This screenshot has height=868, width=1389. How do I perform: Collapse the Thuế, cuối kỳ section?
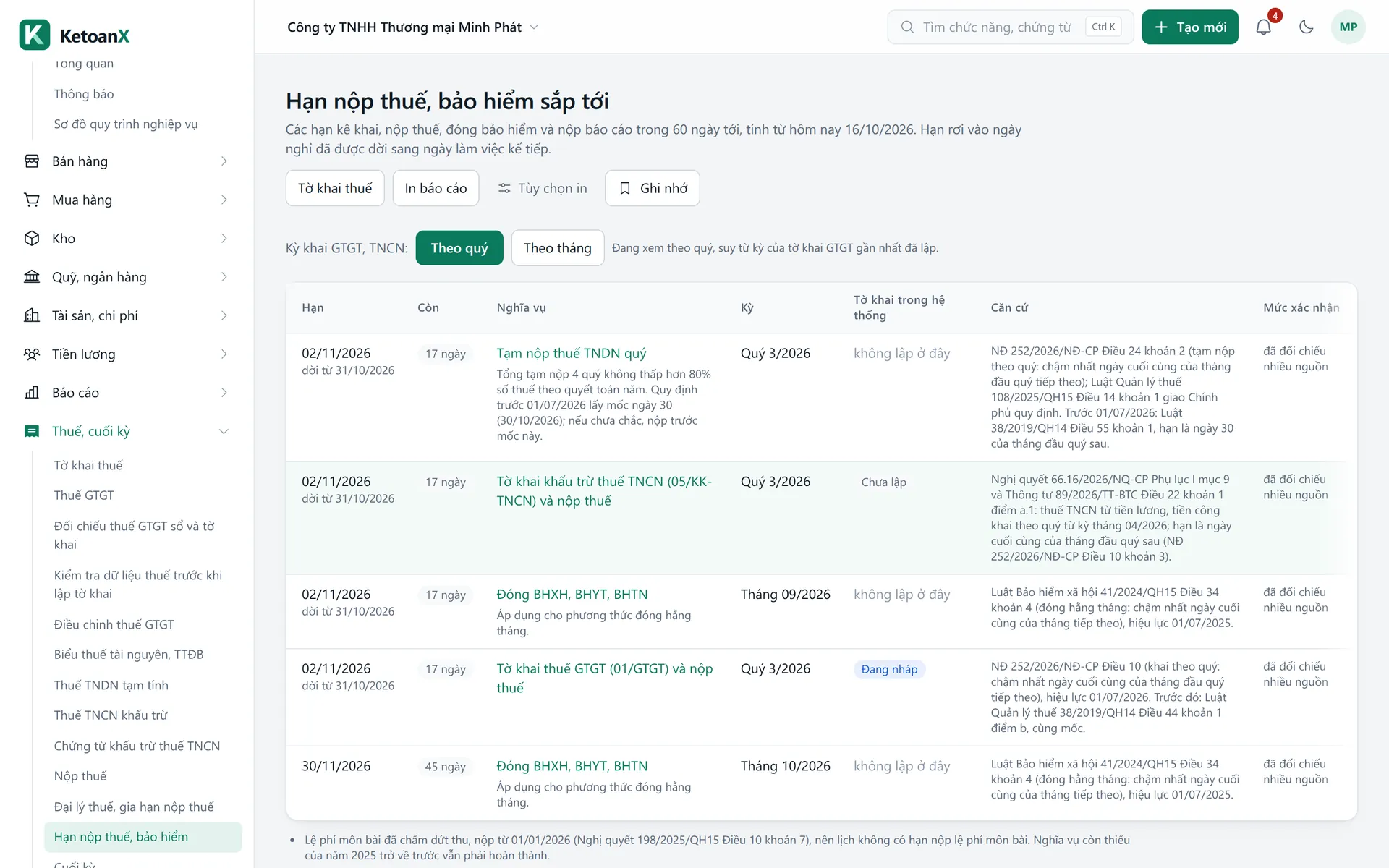224,431
